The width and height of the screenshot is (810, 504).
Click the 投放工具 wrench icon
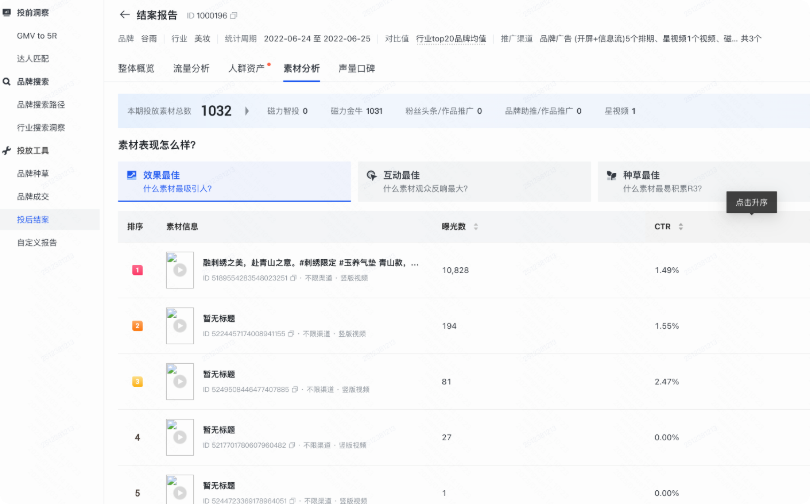pos(7,151)
